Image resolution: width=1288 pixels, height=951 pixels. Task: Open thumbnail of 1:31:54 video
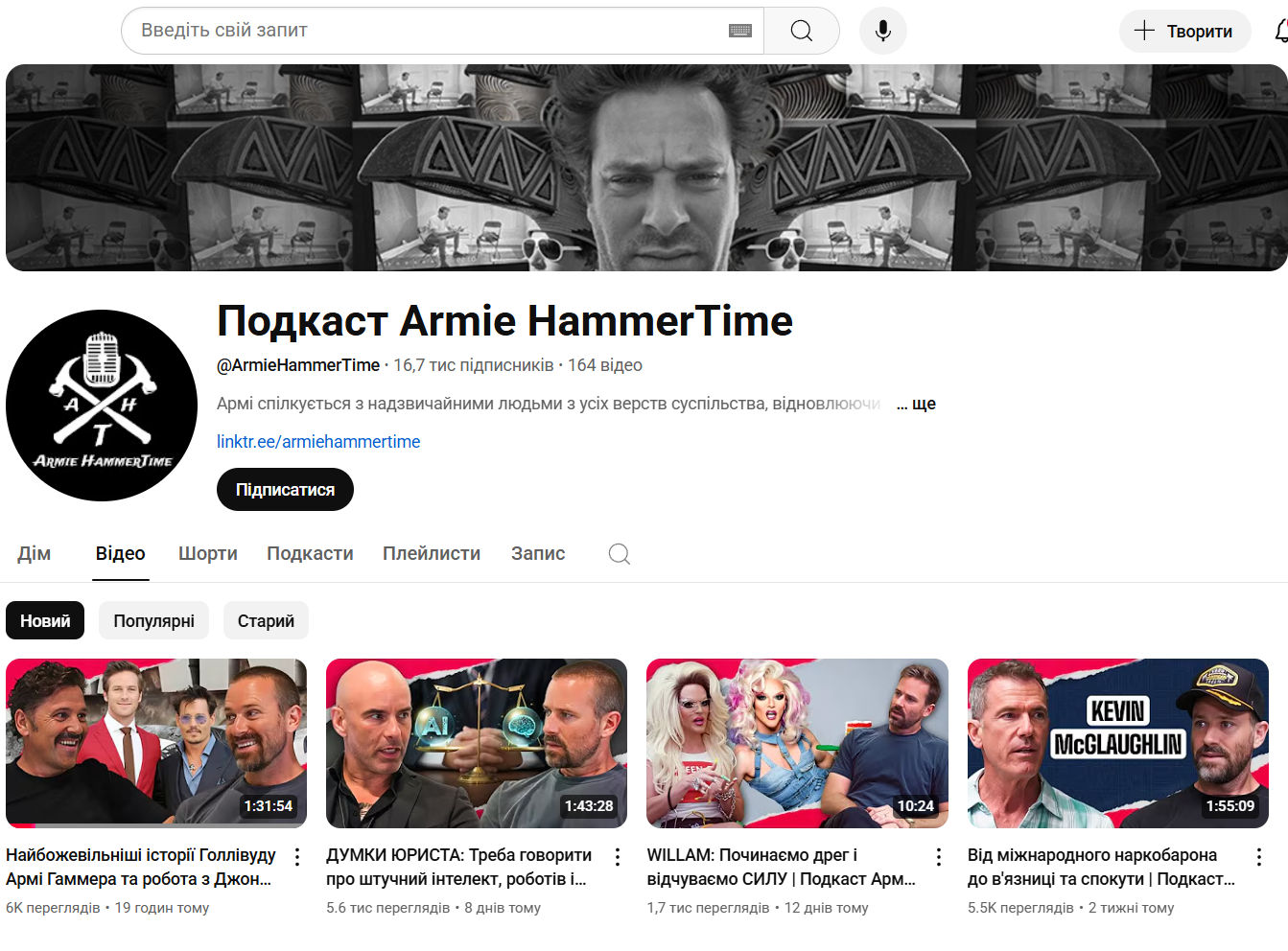coord(156,744)
